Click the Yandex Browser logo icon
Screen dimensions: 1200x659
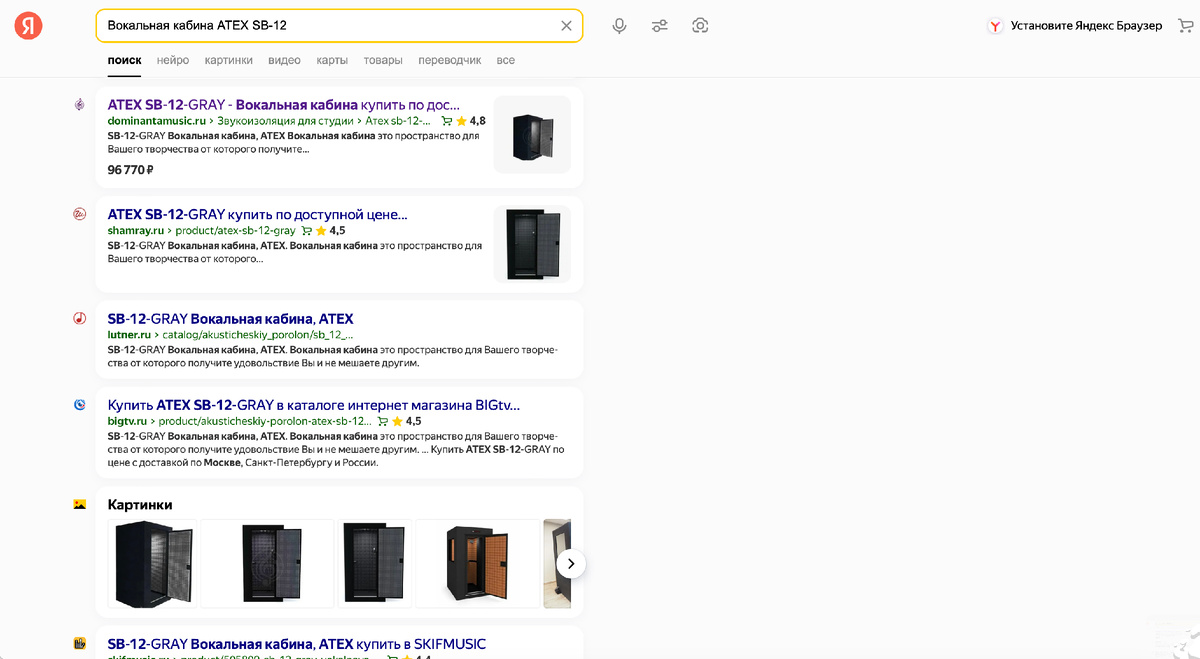pyautogui.click(x=996, y=26)
